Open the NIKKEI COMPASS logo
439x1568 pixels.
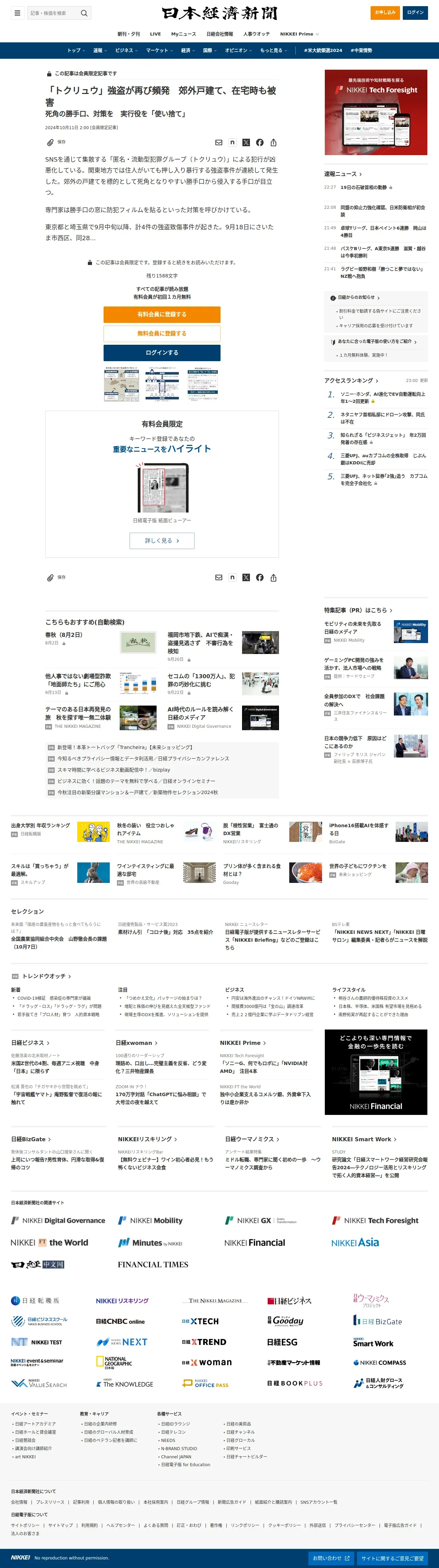pos(379,1363)
